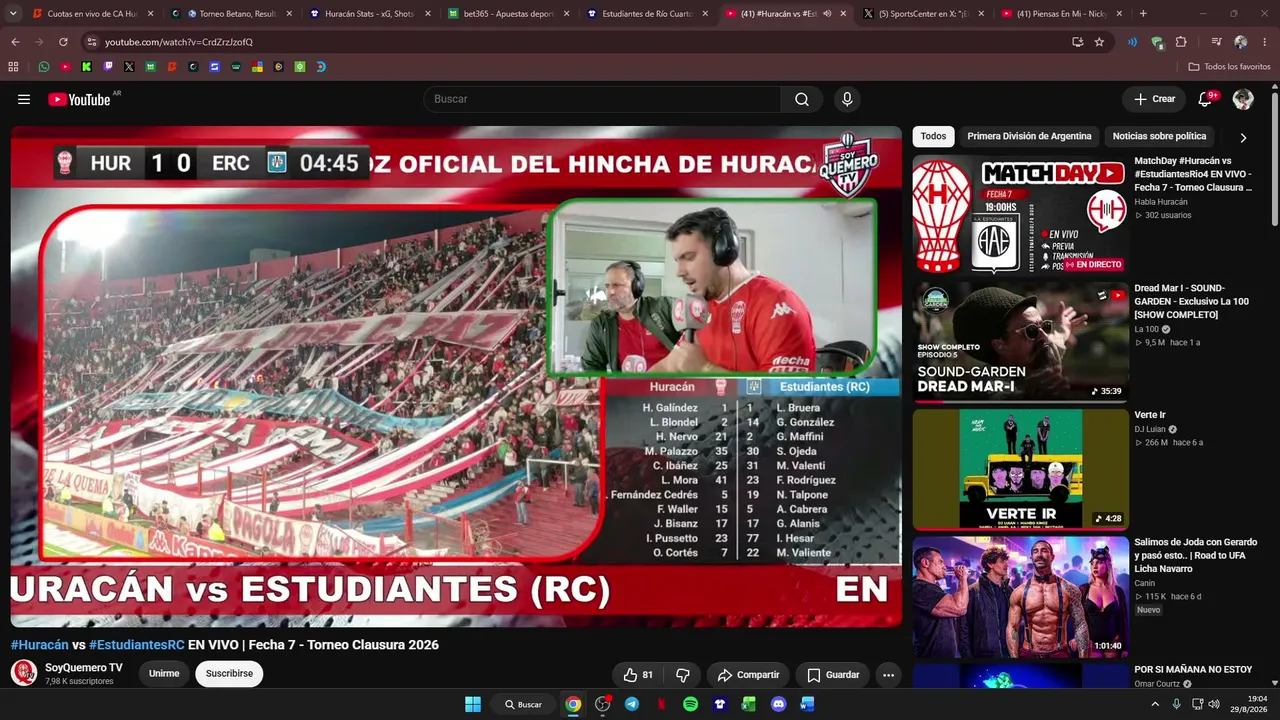Screen dimensions: 1280x720
Task: Open the tab search dropdown arrow
Action: (14, 14)
